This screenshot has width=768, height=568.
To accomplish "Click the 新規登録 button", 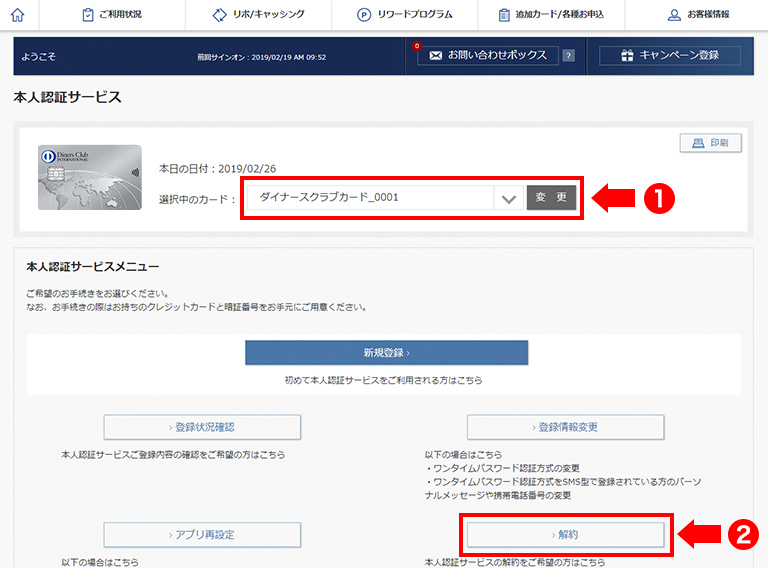I will 386,353.
